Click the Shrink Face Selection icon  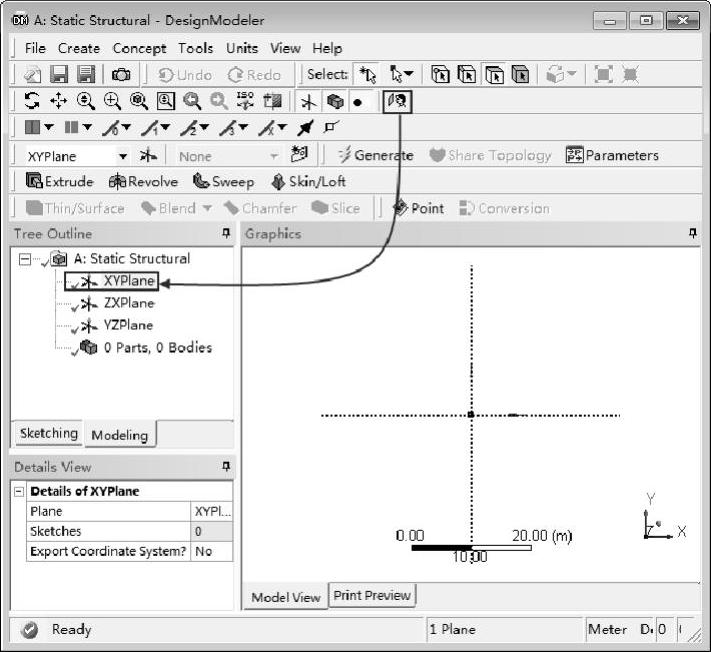tap(630, 74)
